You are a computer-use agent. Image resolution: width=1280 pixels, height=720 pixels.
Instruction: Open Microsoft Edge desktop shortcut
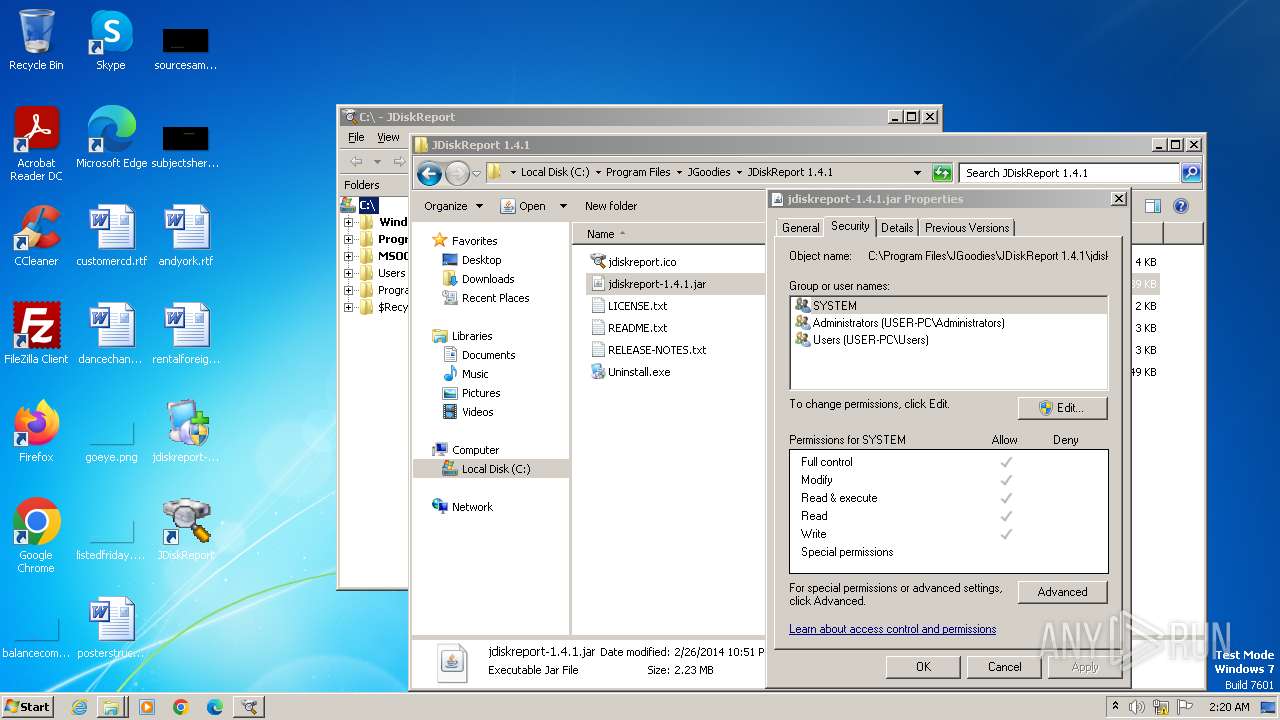tap(111, 138)
